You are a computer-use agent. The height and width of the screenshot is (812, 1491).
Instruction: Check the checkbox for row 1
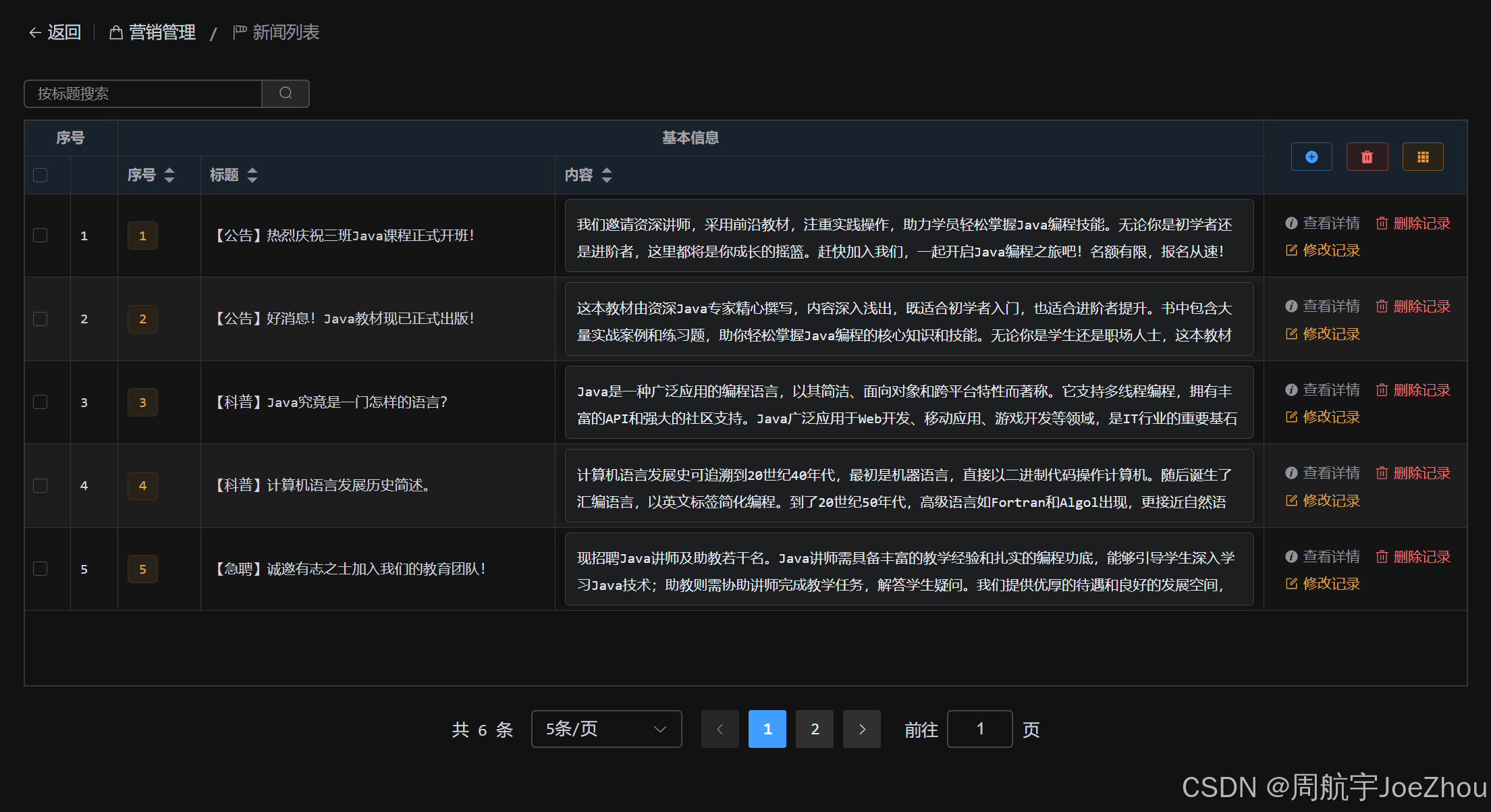point(40,236)
